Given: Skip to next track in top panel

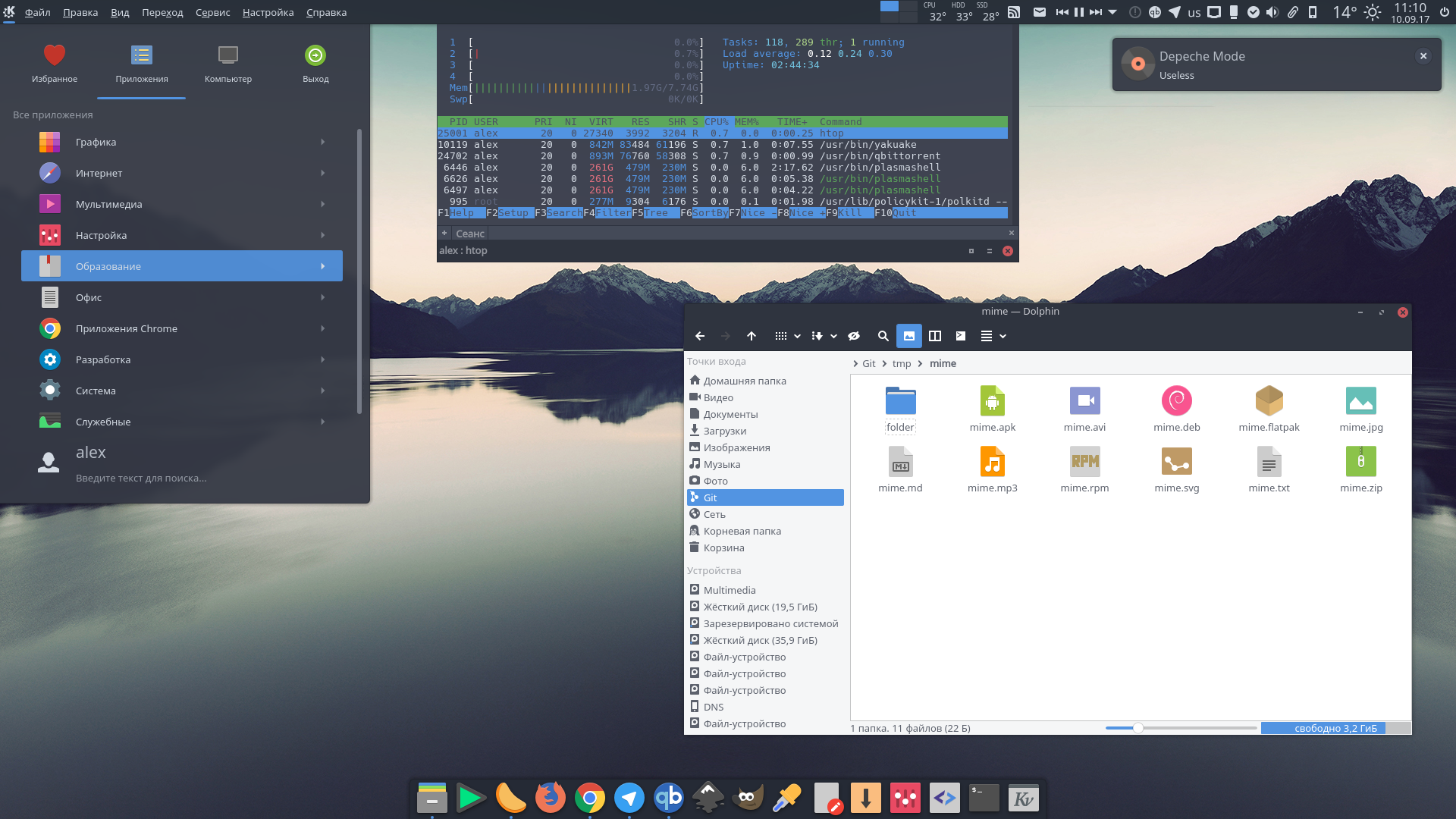Looking at the screenshot, I should [1095, 12].
